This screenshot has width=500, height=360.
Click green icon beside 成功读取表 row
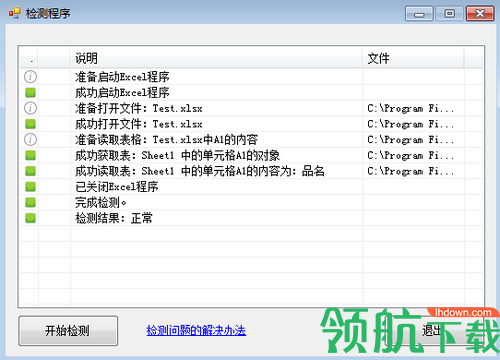30,171
